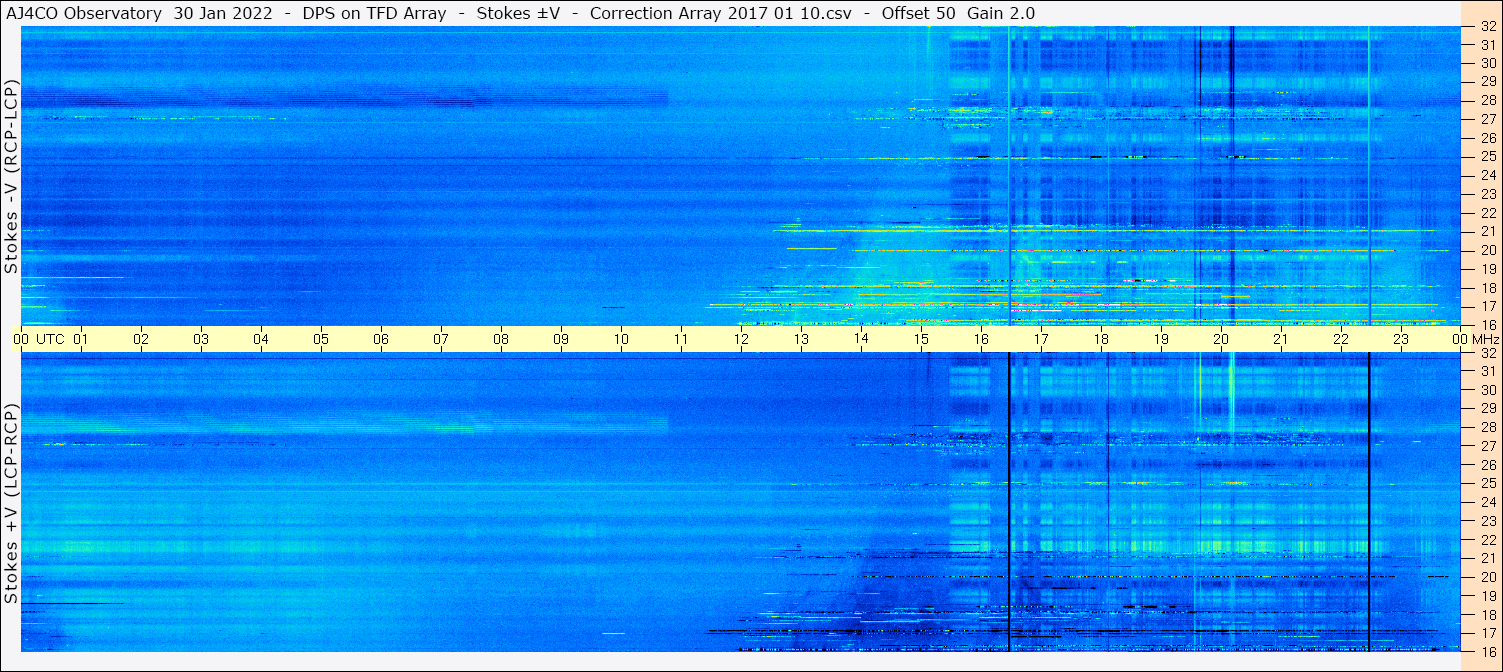The width and height of the screenshot is (1503, 672).
Task: Select the 'Stokes ±V' header text
Action: tap(518, 13)
